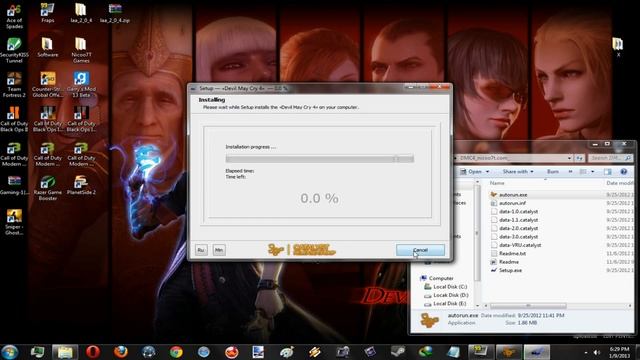Select the Software folder on desktop
Screen dimensions: 640x360
[x=47, y=48]
